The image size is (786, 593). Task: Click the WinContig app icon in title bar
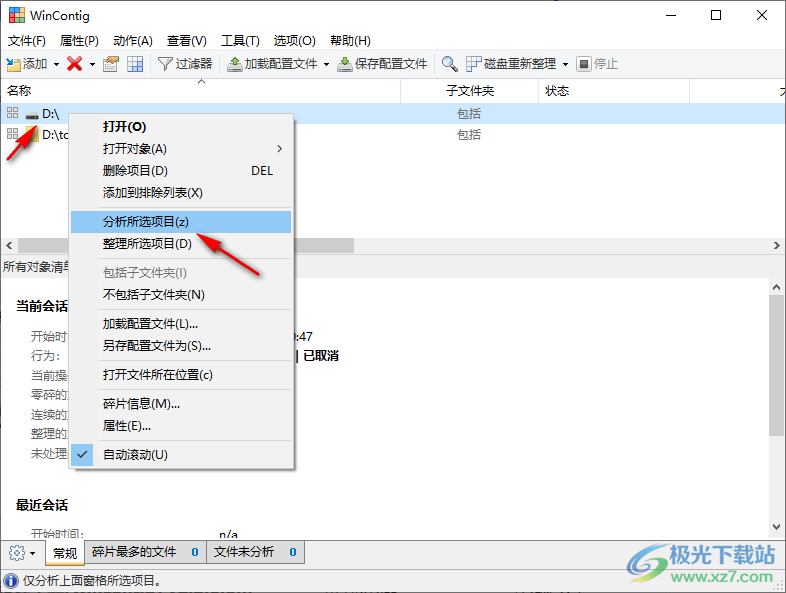[x=17, y=16]
